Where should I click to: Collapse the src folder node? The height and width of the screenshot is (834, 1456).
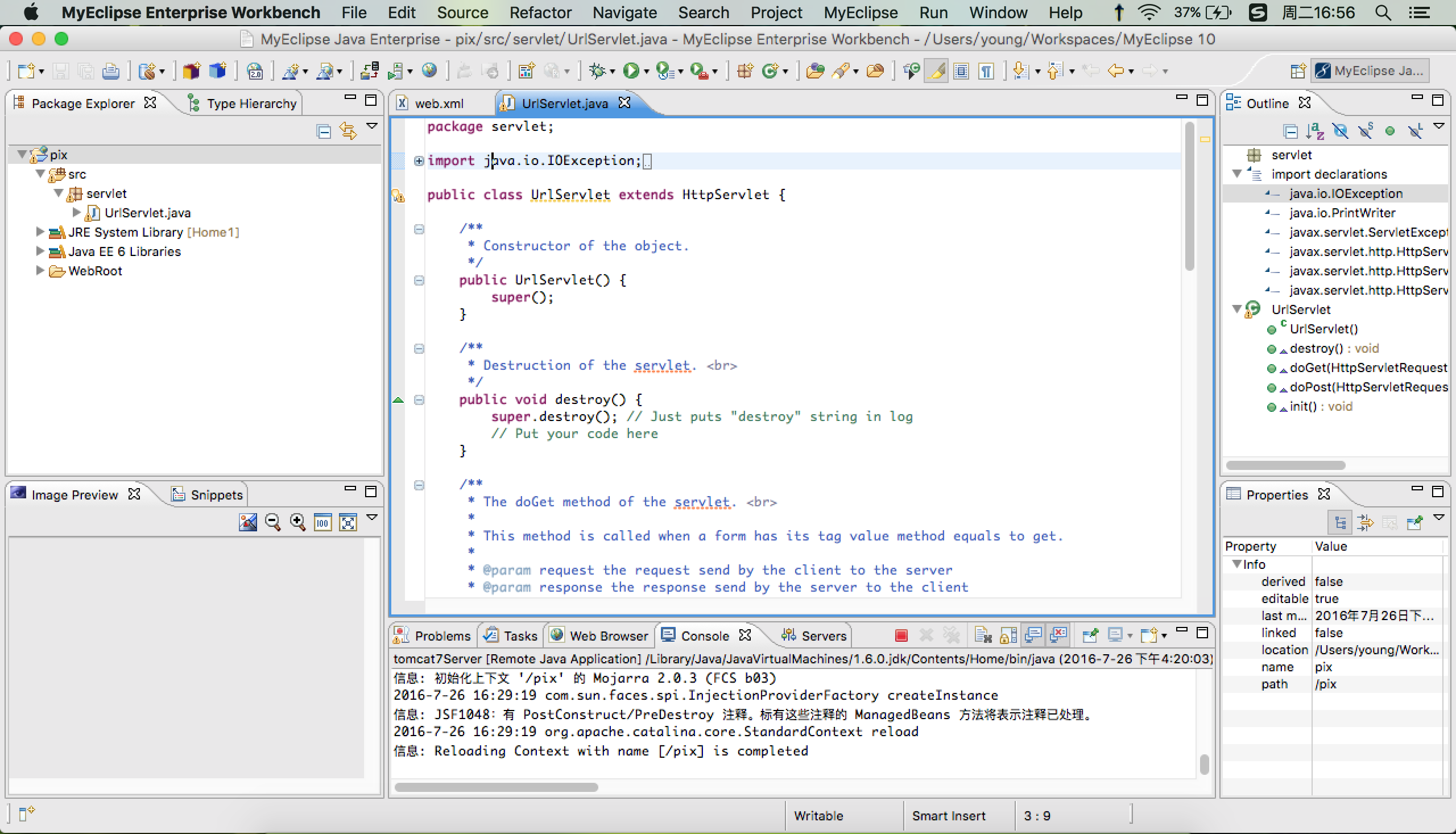point(40,174)
